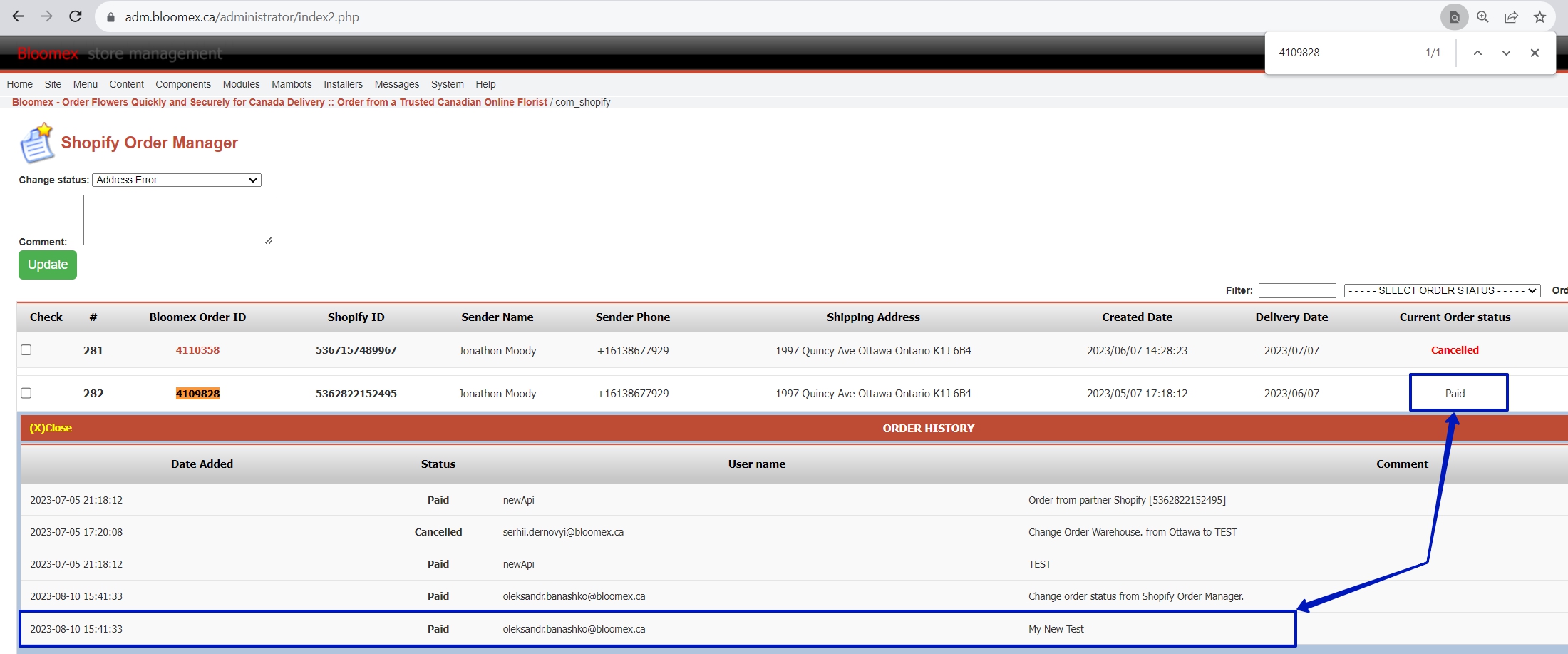The height and width of the screenshot is (654, 1568).
Task: Open the Home menu
Action: (20, 84)
